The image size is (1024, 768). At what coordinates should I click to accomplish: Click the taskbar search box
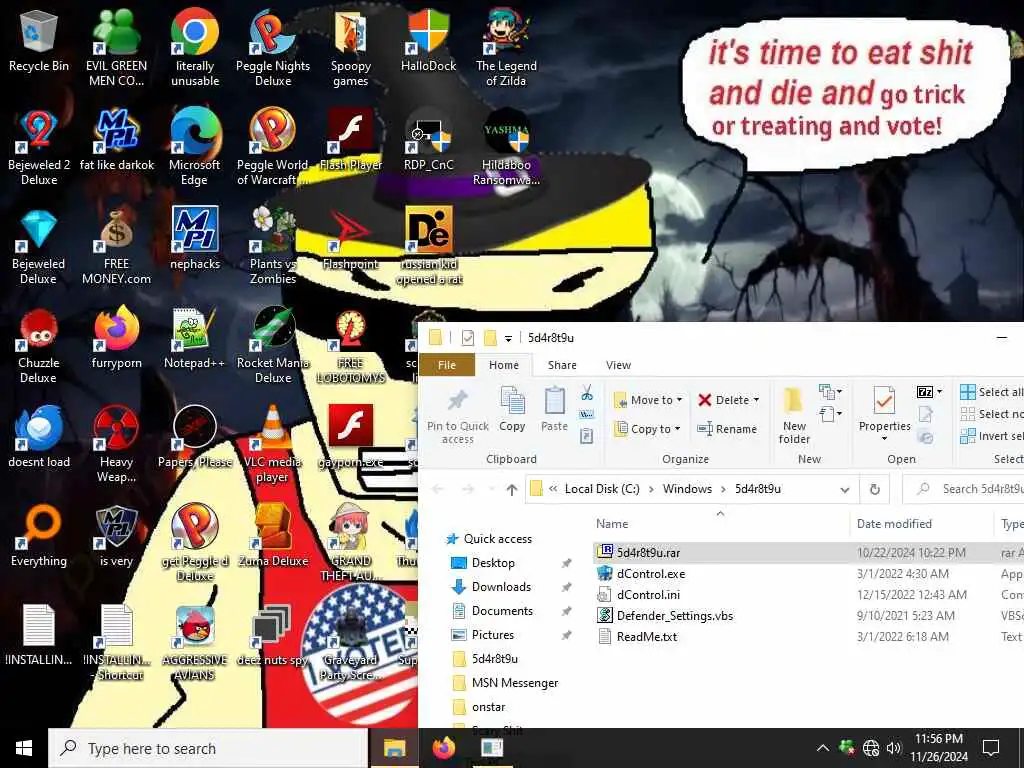click(208, 748)
